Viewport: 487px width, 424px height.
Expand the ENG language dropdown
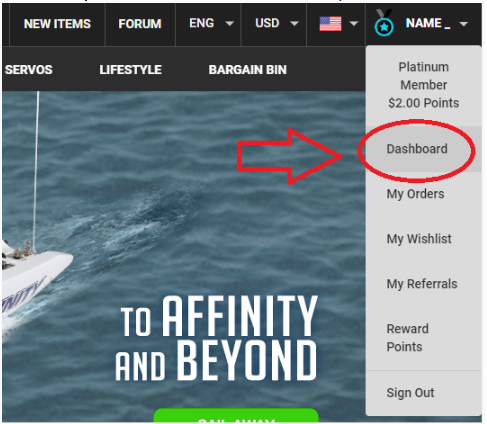(x=211, y=23)
